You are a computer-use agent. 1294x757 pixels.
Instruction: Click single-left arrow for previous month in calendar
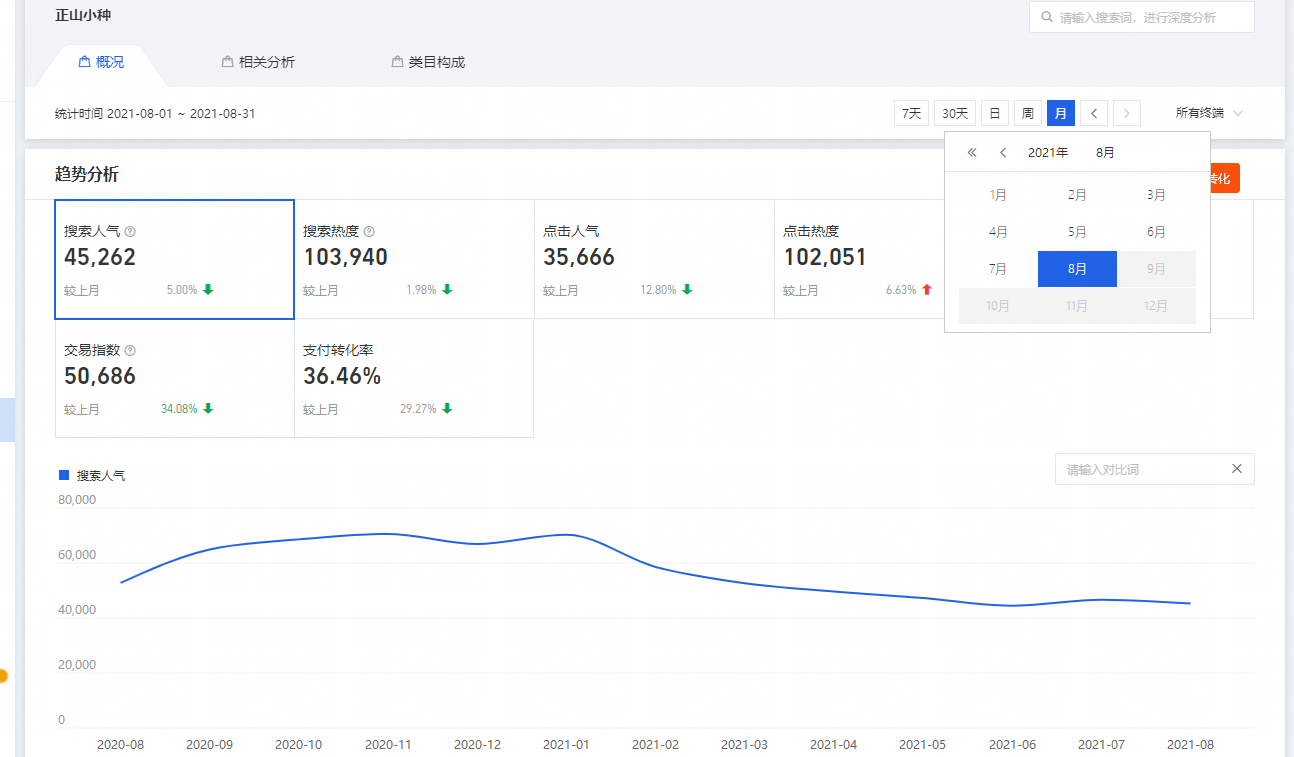pyautogui.click(x=1003, y=153)
